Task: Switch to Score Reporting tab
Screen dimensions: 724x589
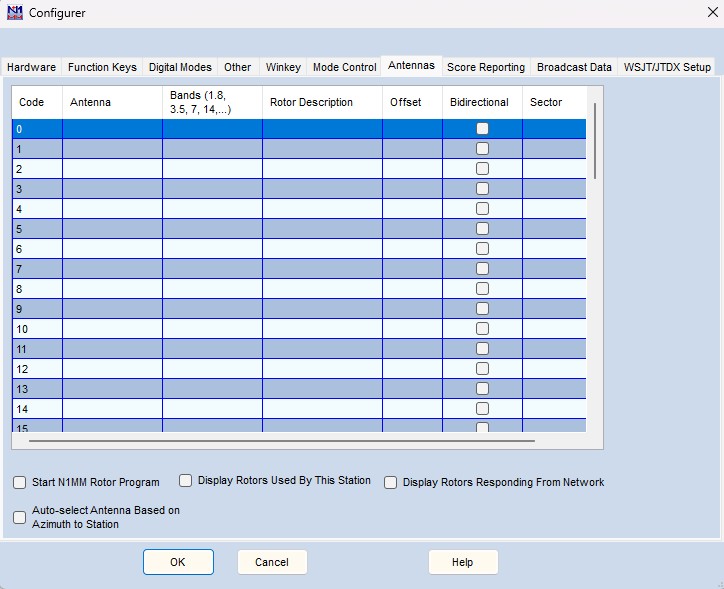Action: coord(485,67)
